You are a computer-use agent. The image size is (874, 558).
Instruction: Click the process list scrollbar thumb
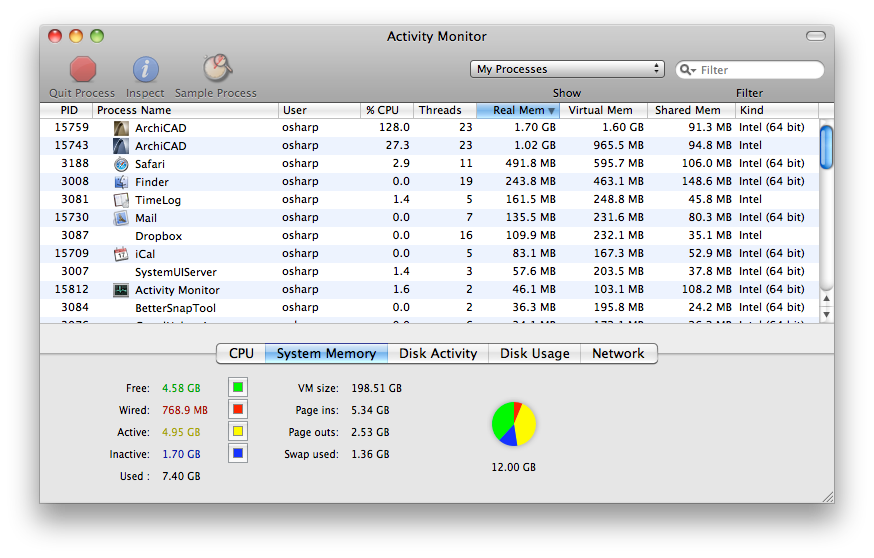point(827,147)
